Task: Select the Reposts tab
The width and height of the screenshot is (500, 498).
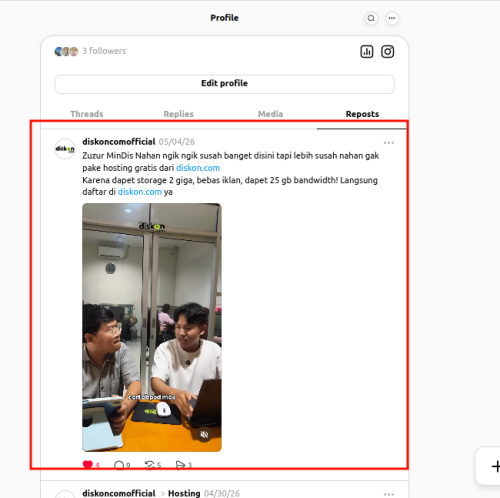Action: click(362, 114)
